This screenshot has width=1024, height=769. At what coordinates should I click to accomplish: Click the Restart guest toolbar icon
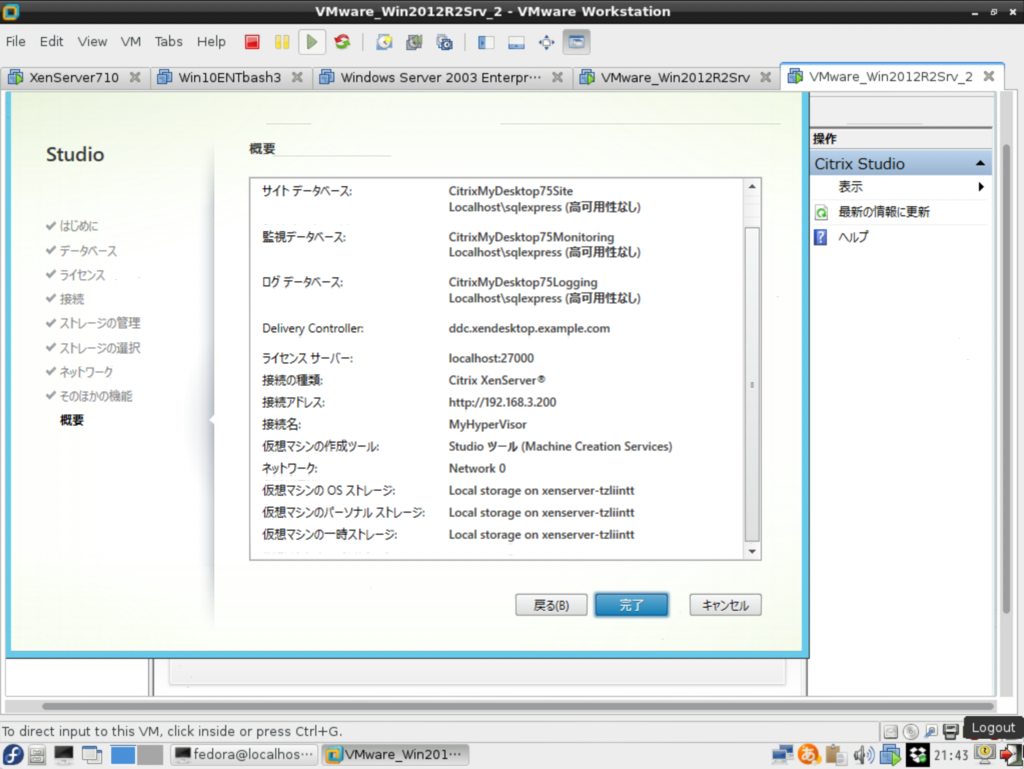(x=342, y=42)
